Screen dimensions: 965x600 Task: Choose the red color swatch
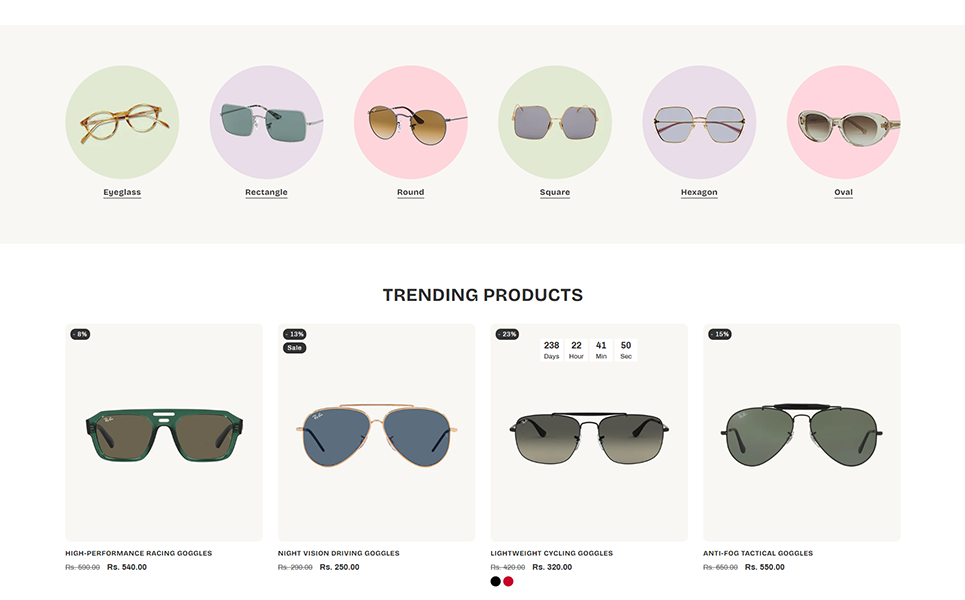pos(508,582)
